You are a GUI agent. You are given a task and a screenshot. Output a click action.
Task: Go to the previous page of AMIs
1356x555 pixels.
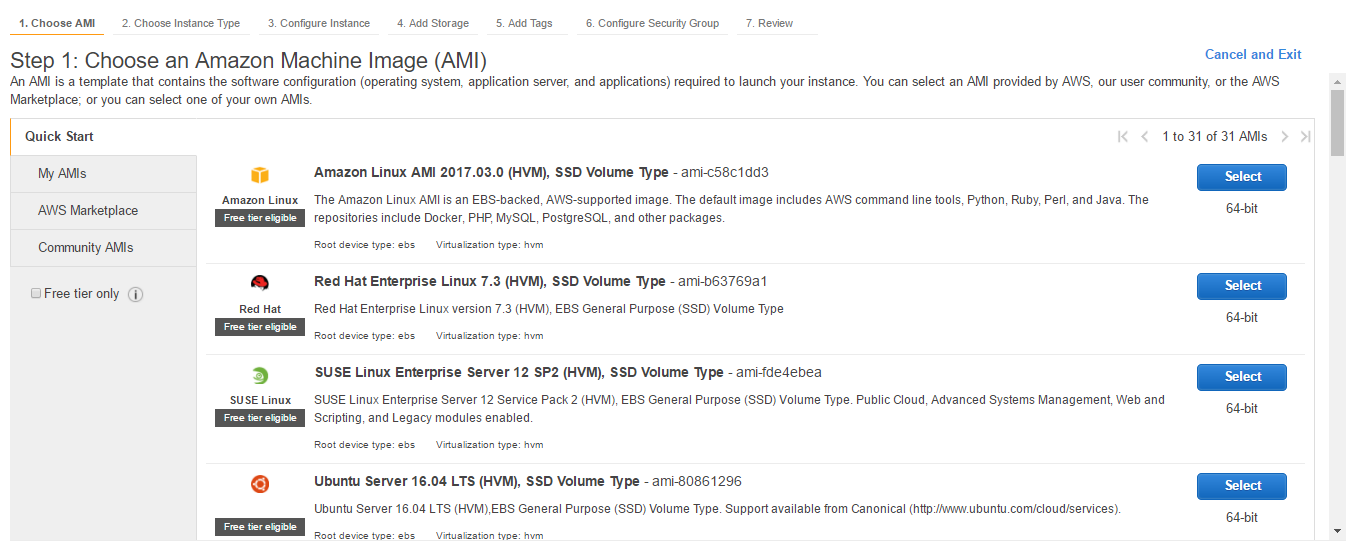pos(1145,137)
